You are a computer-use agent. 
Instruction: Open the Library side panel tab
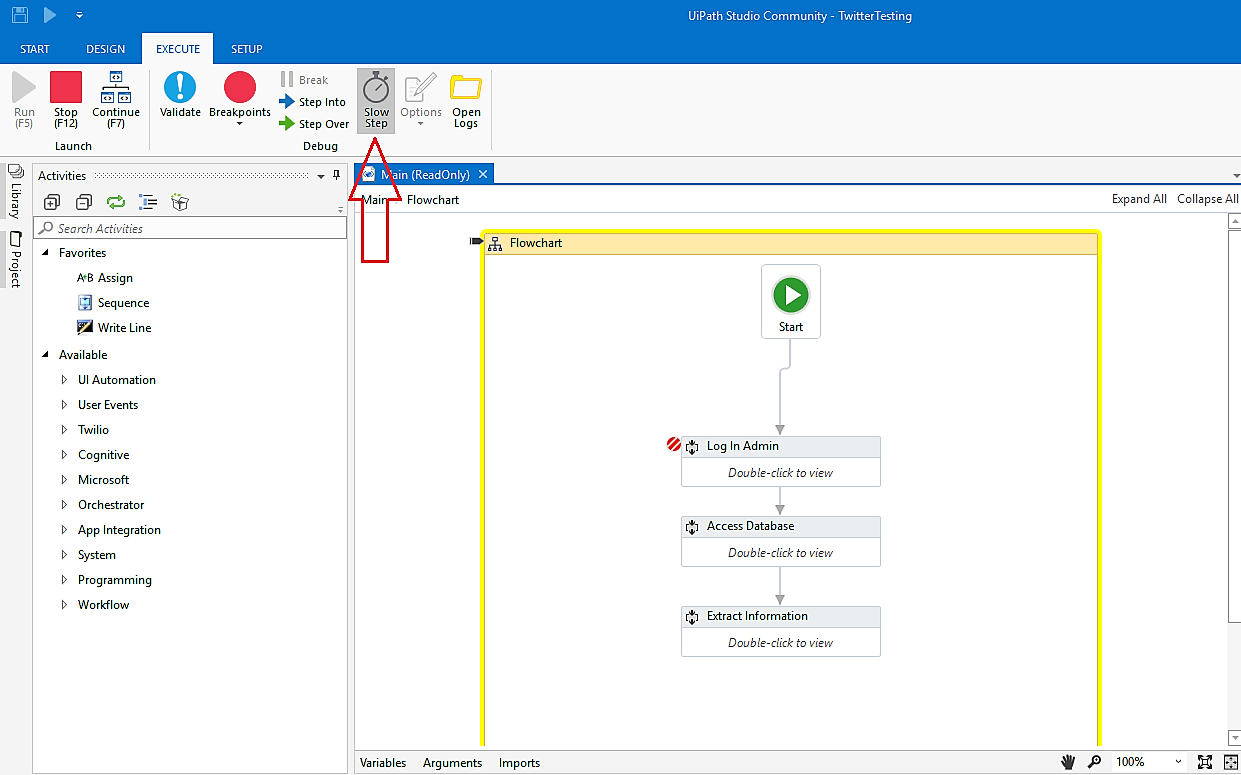[15, 192]
